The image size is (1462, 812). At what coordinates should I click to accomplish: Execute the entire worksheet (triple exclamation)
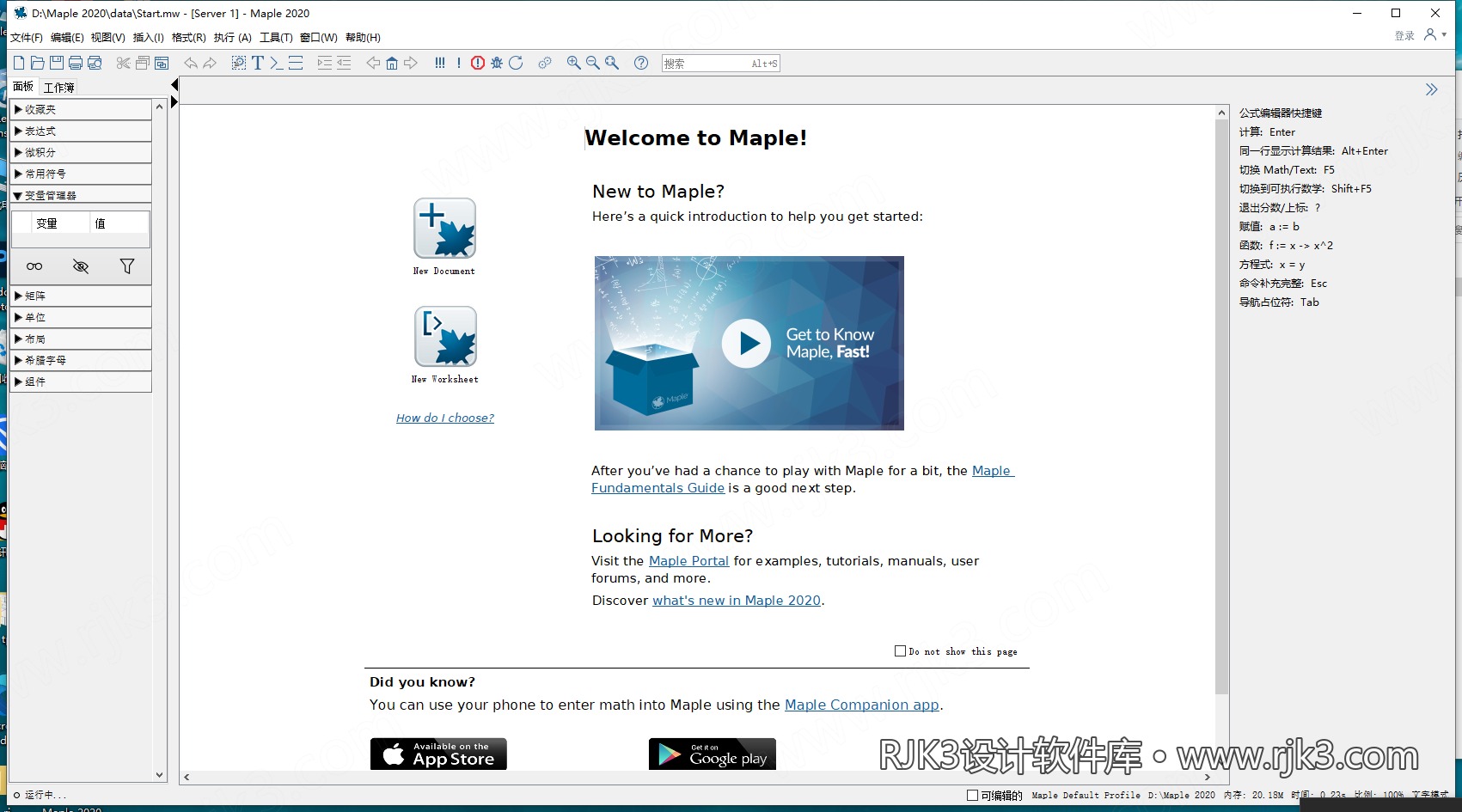point(440,63)
